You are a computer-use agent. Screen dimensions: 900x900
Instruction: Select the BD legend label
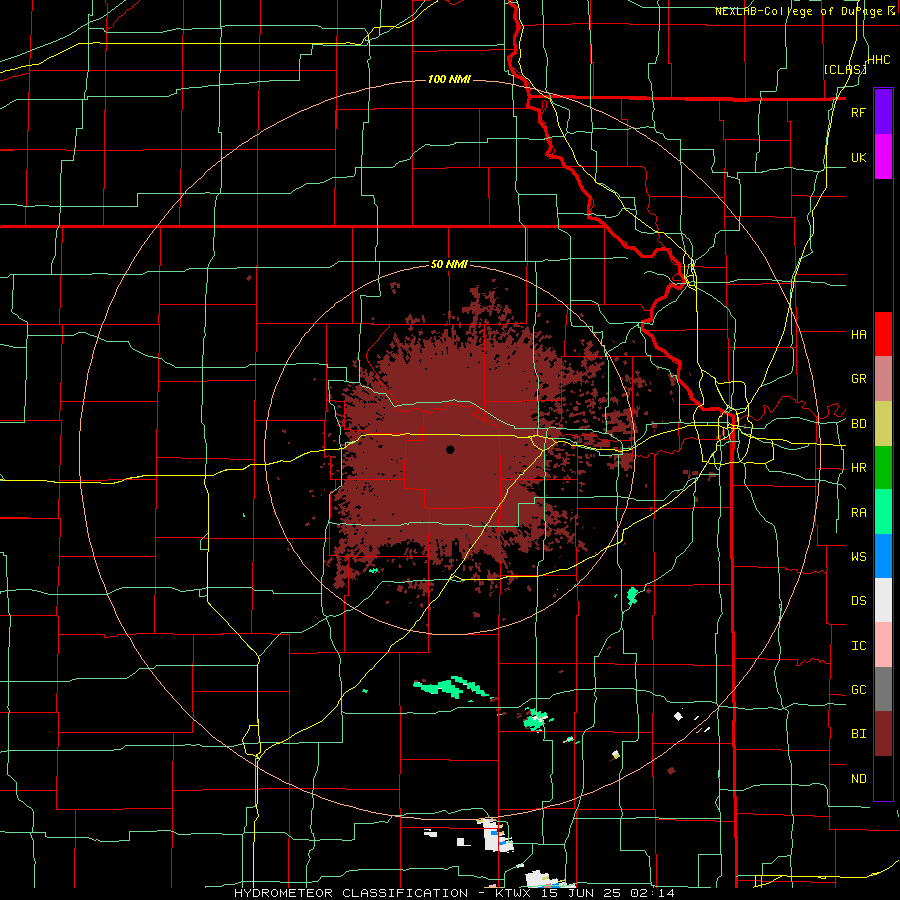(x=858, y=424)
